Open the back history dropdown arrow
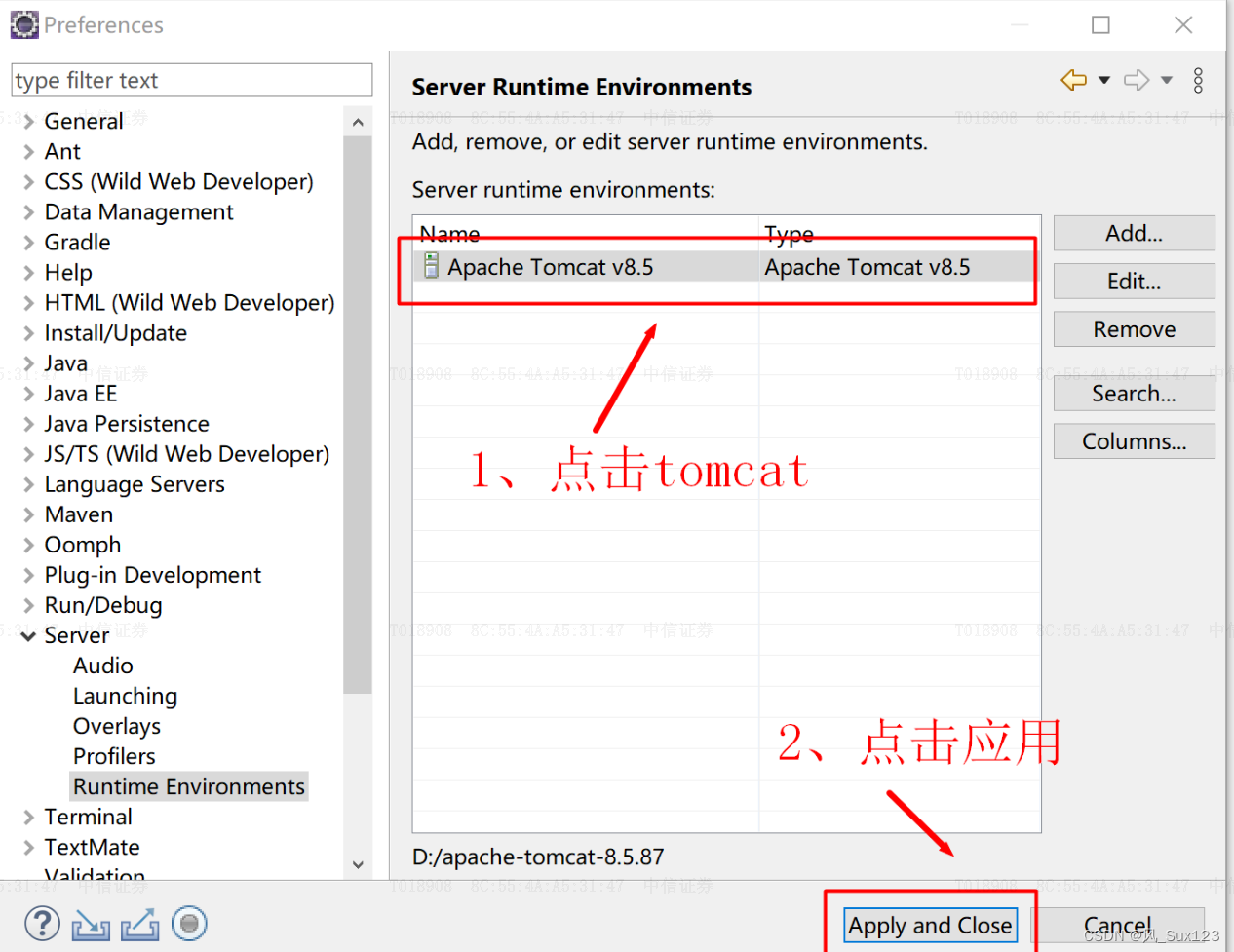Image resolution: width=1234 pixels, height=952 pixels. pos(1104,80)
